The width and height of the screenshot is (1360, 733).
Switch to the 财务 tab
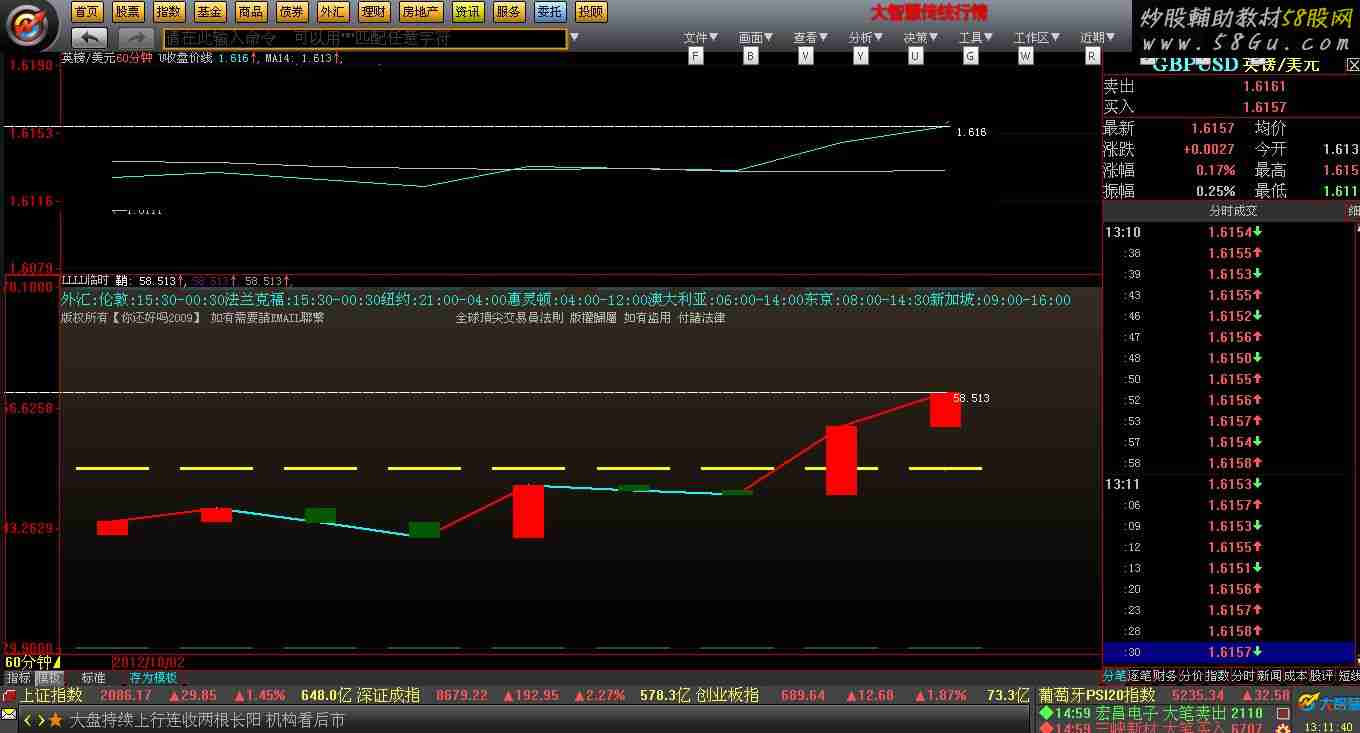(1165, 676)
